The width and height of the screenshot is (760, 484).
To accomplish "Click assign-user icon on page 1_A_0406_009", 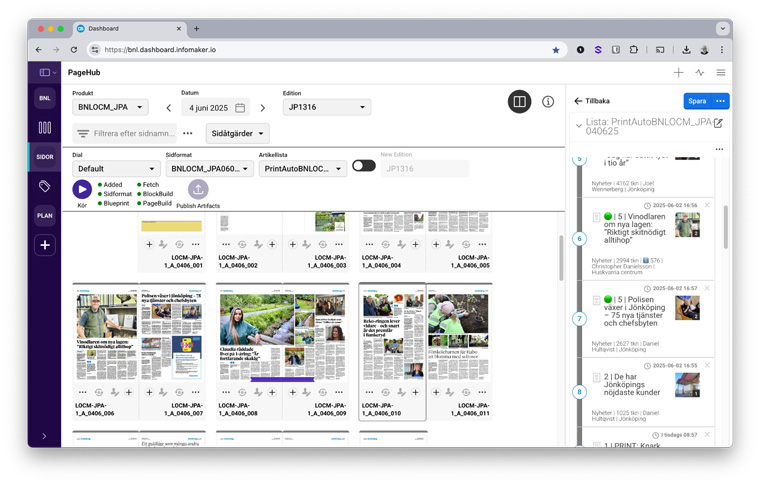I will [307, 392].
